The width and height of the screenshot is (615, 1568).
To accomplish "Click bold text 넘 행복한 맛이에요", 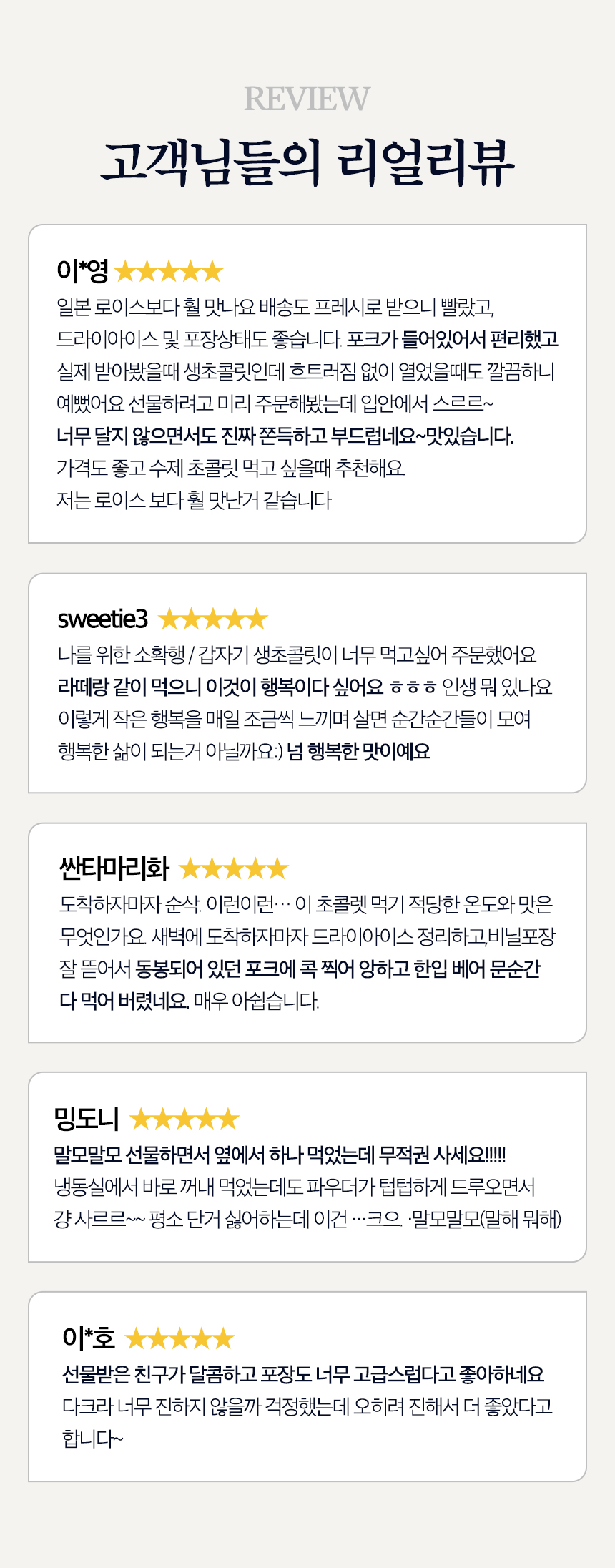I will [x=359, y=751].
